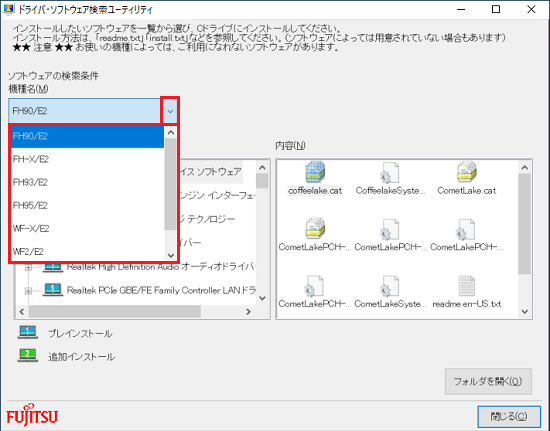Close the window with the X button

531,9
